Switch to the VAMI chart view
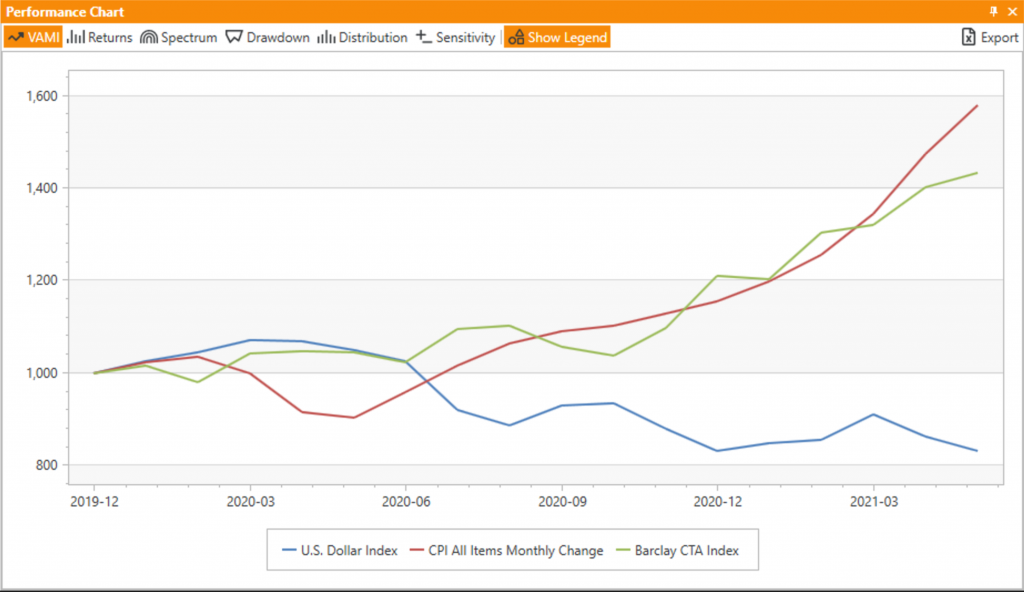 pyautogui.click(x=33, y=37)
